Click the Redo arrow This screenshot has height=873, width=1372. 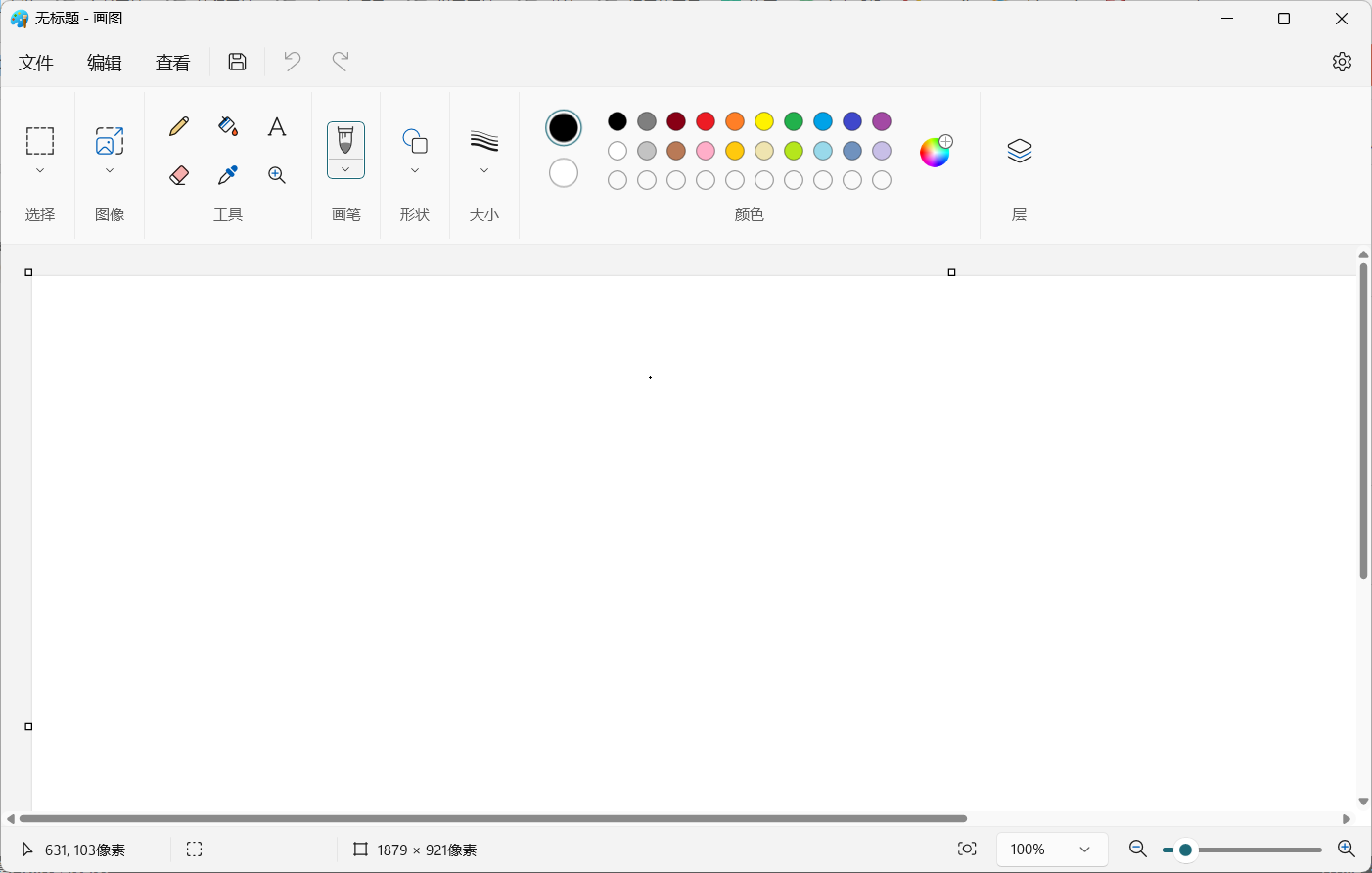341,61
